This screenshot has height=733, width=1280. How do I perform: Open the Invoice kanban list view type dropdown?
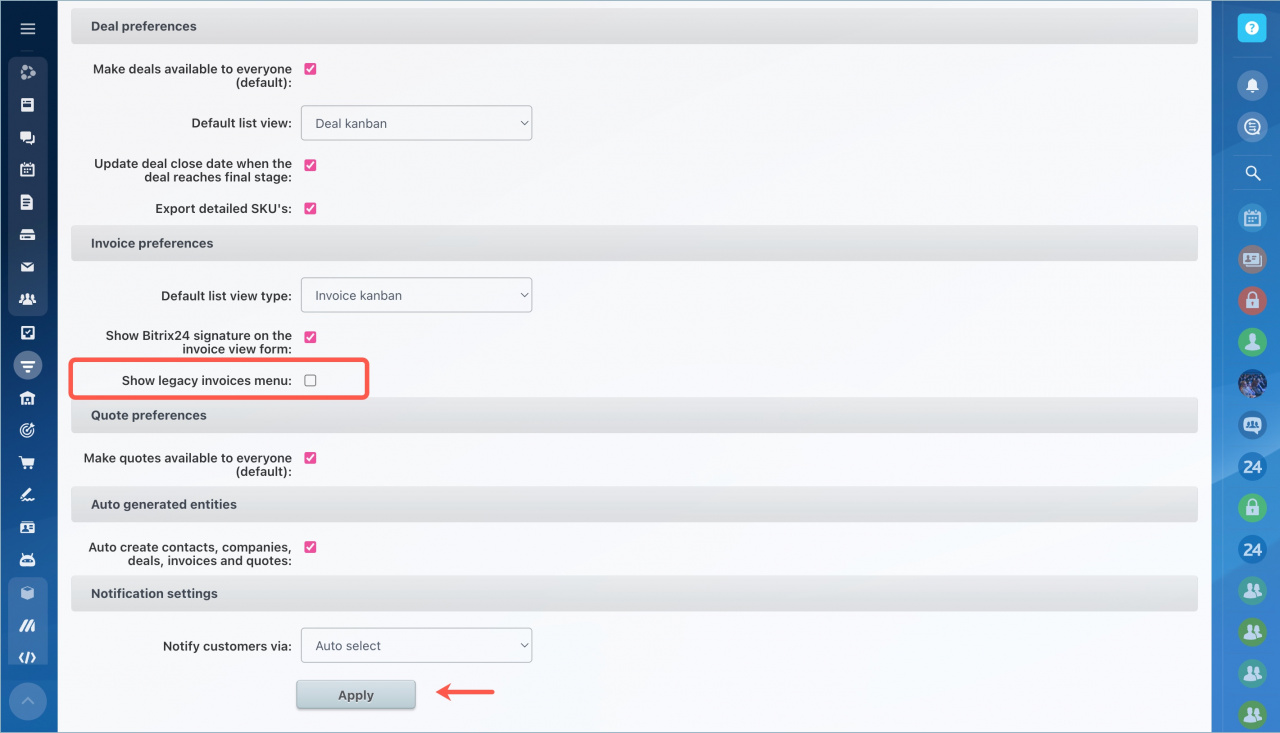416,295
